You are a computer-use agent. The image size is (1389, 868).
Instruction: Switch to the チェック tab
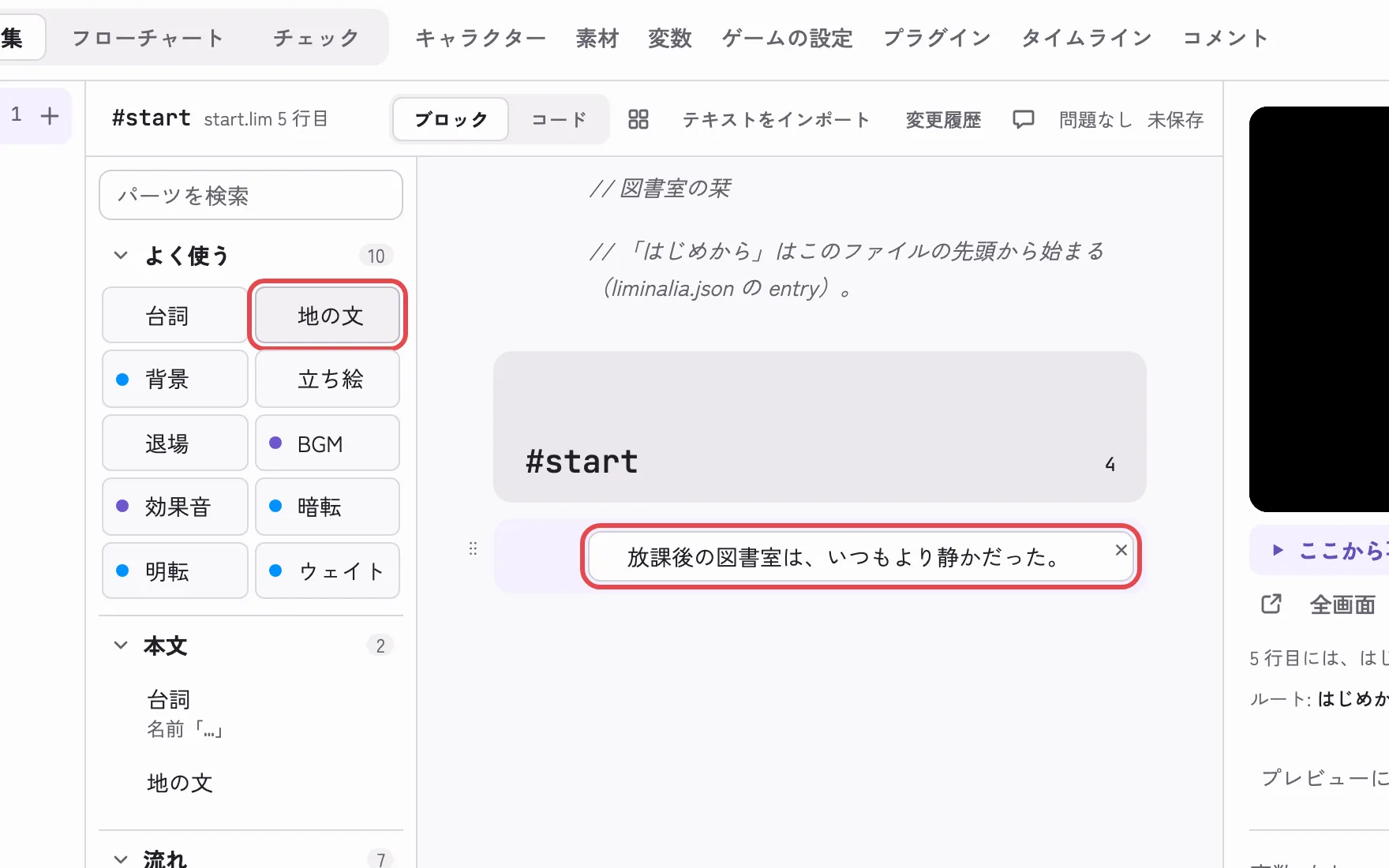316,38
